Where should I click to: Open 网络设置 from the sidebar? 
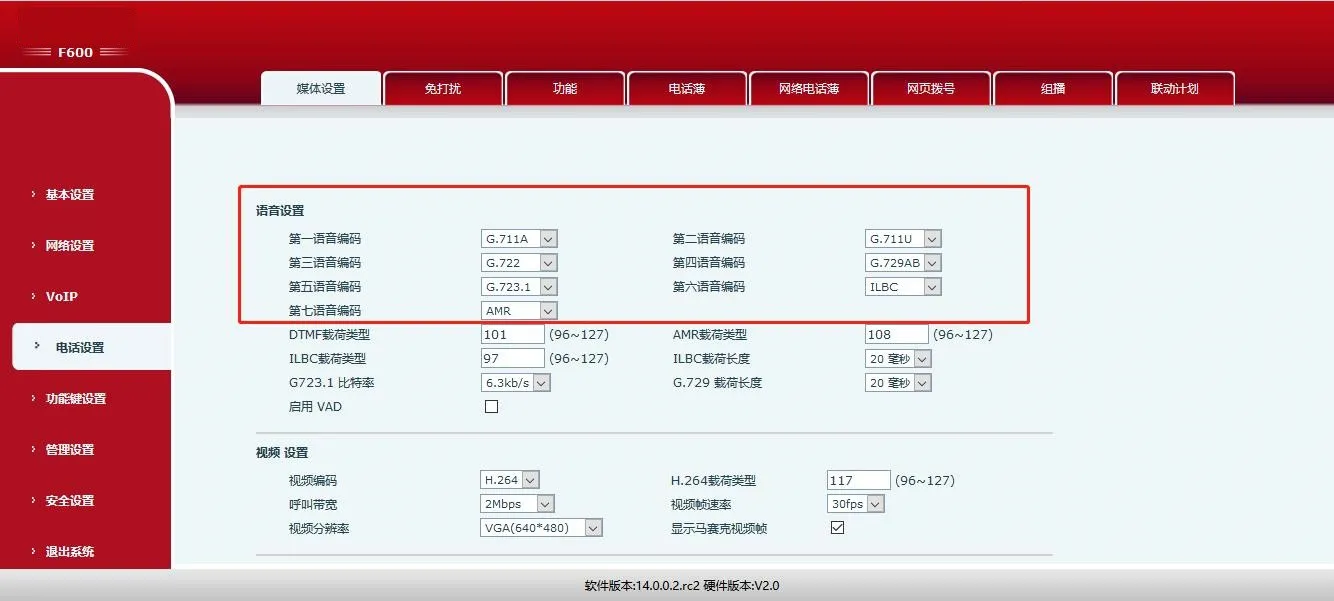click(x=70, y=245)
